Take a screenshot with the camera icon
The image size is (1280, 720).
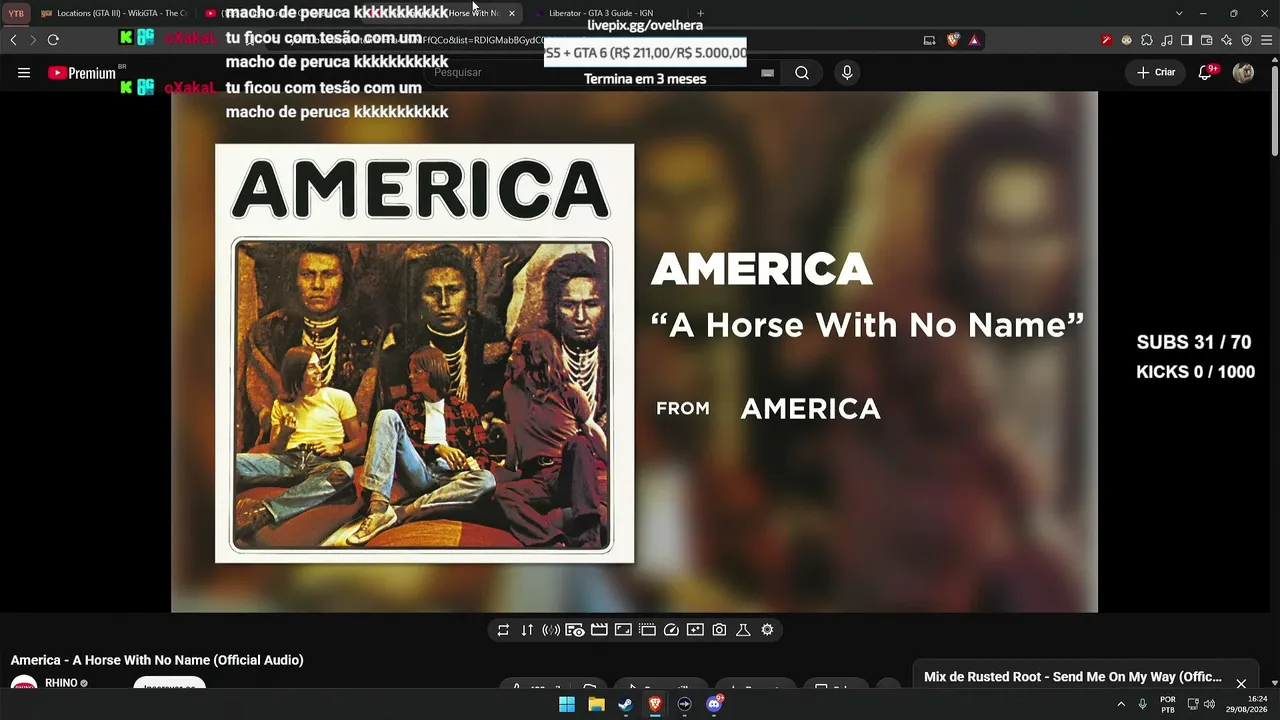point(719,630)
